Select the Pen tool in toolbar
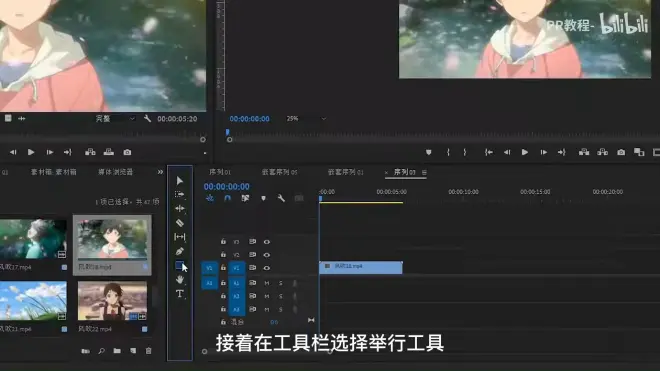This screenshot has height=371, width=660. tap(180, 251)
